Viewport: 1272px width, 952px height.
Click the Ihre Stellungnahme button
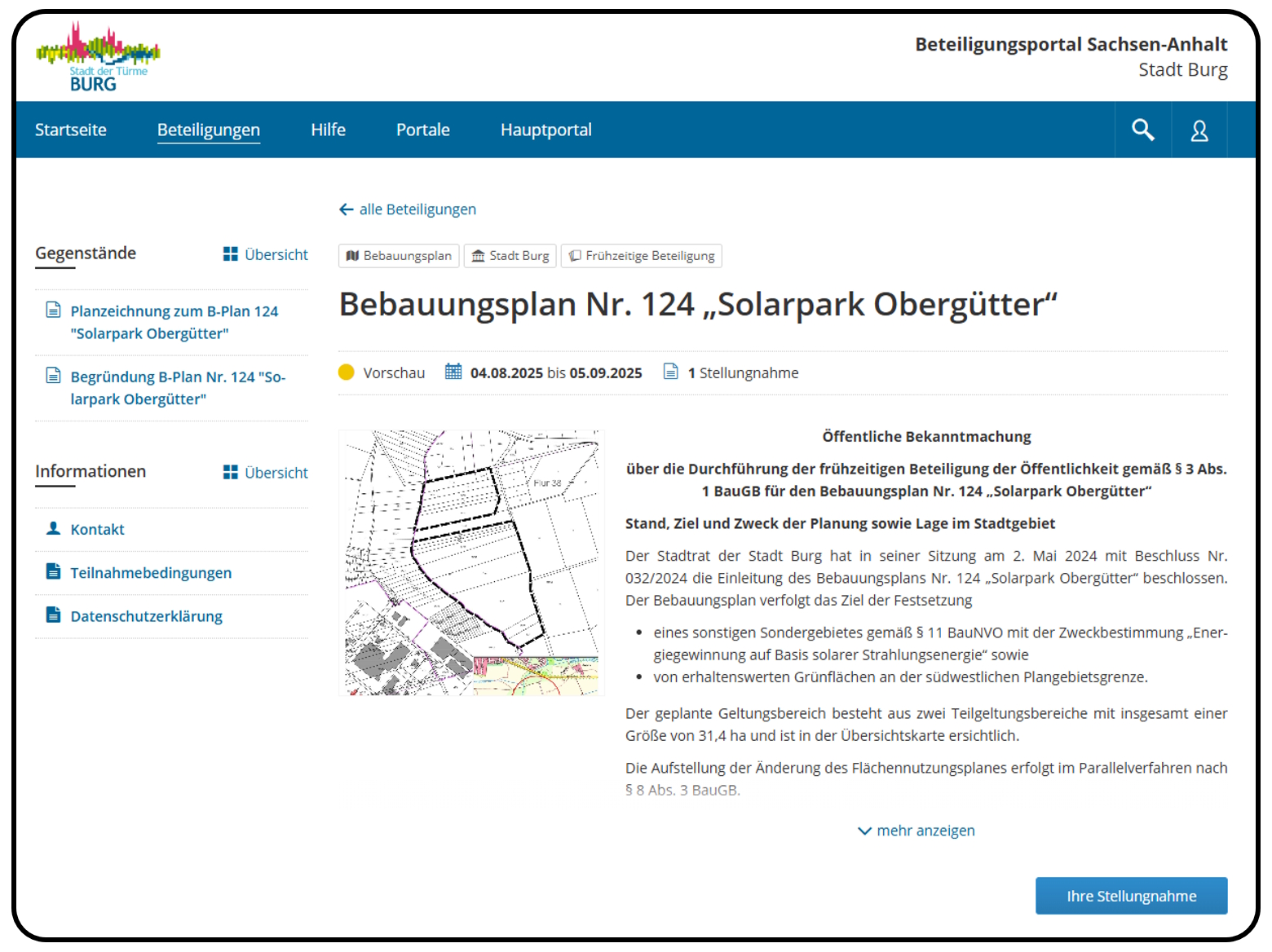(x=1131, y=896)
